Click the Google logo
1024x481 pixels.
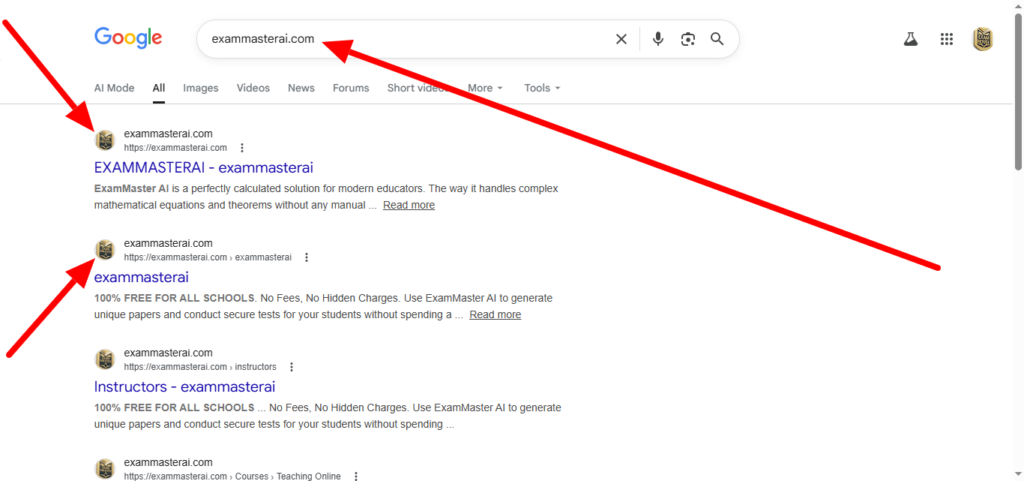(128, 37)
